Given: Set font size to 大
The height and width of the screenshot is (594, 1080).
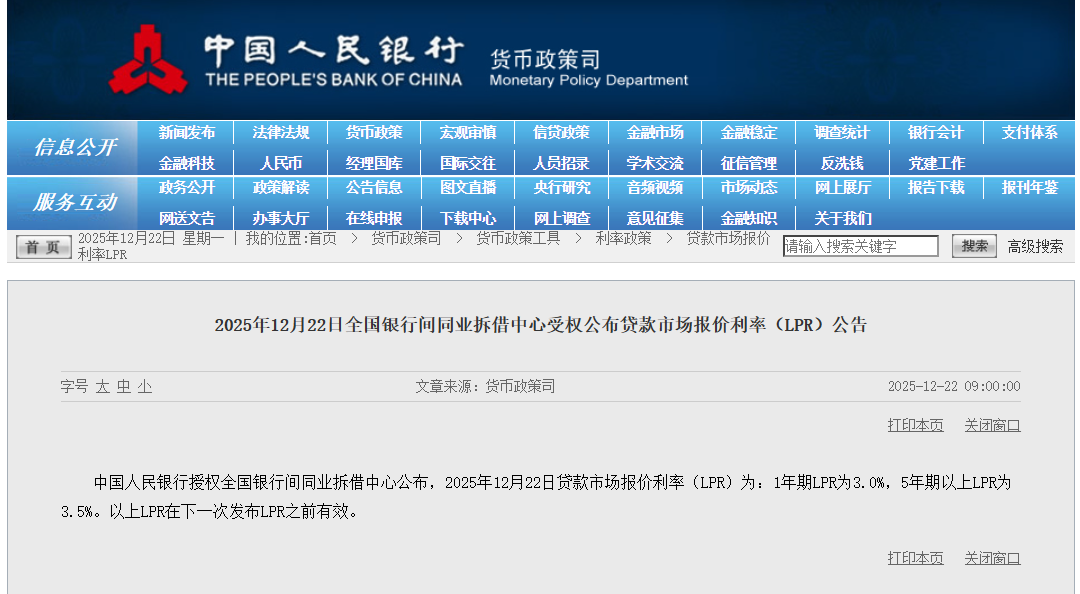Looking at the screenshot, I should pyautogui.click(x=102, y=386).
